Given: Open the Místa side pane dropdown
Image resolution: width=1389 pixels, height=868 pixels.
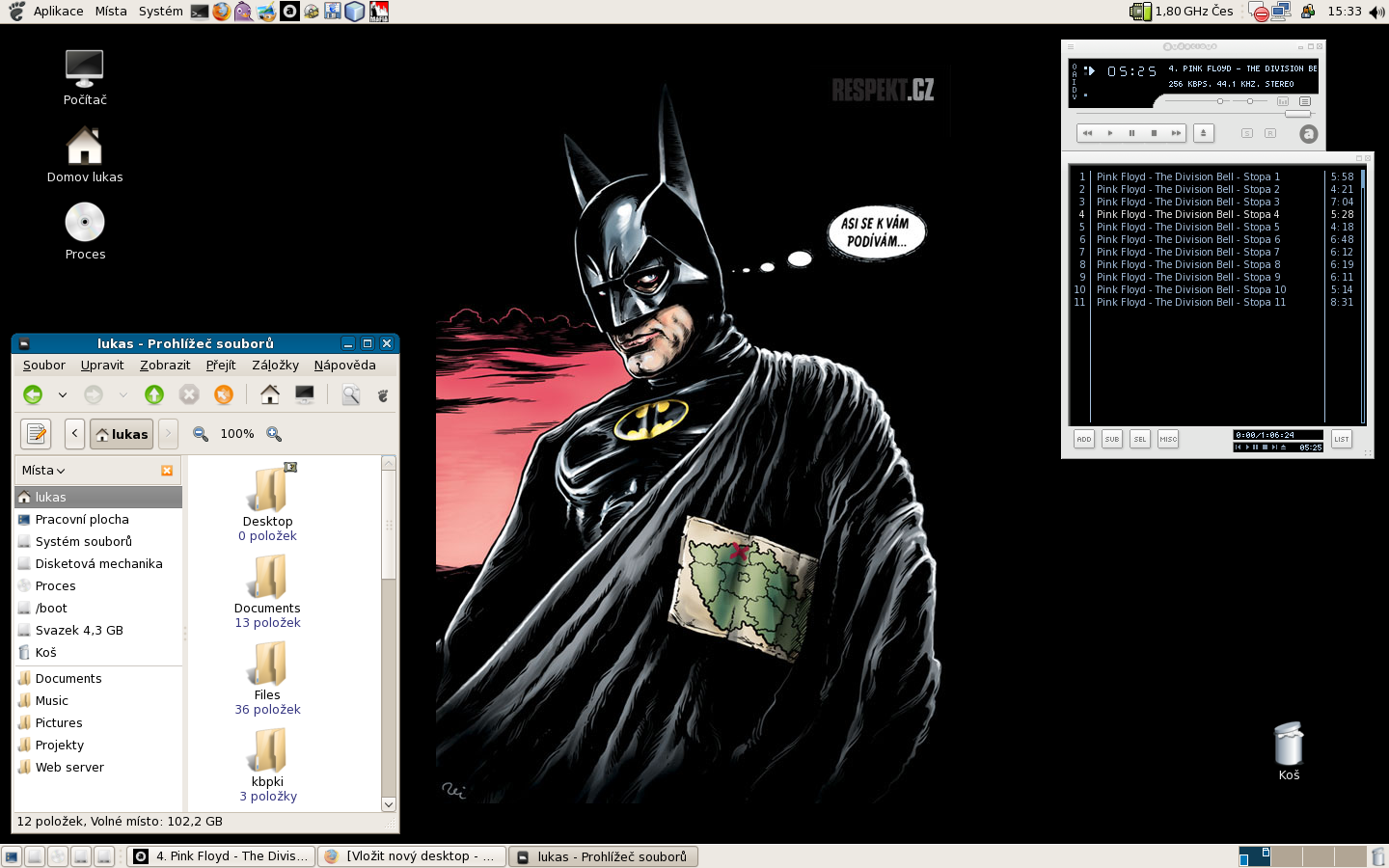Looking at the screenshot, I should pyautogui.click(x=43, y=471).
